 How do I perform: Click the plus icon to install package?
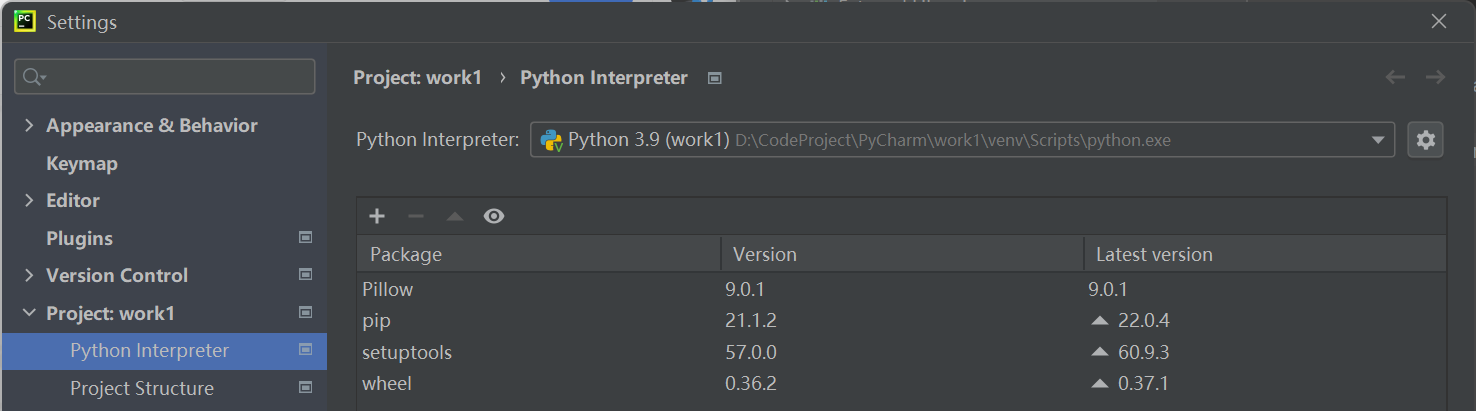(377, 216)
